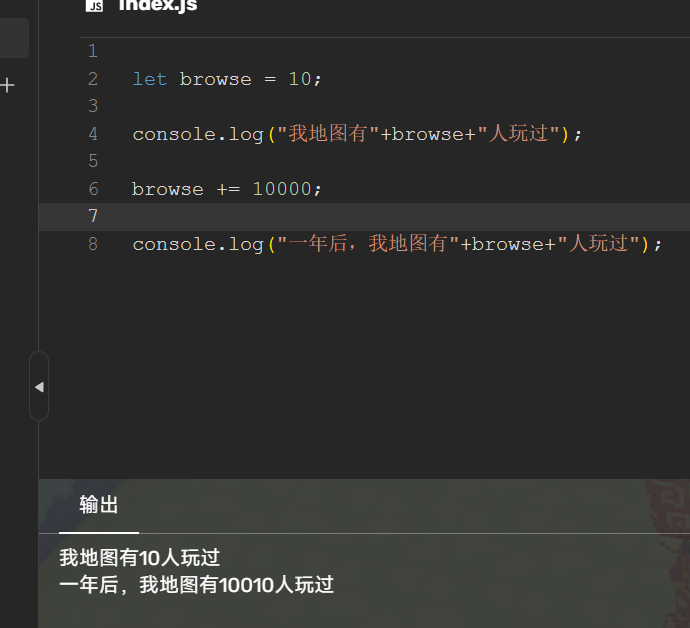The width and height of the screenshot is (690, 628).
Task: Click output line 我地图有10人玩过
Action: [139, 558]
